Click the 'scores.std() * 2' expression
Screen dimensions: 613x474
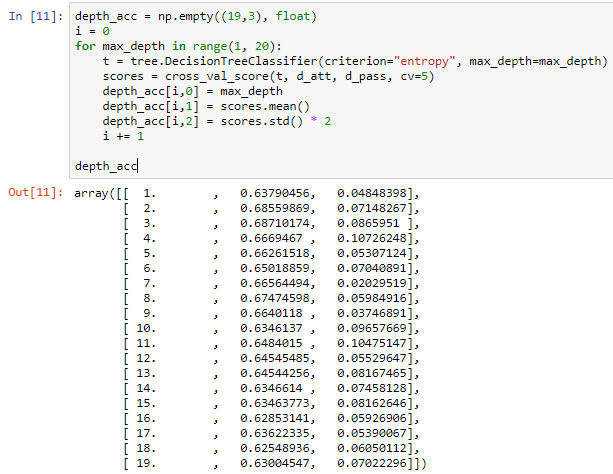pos(276,121)
